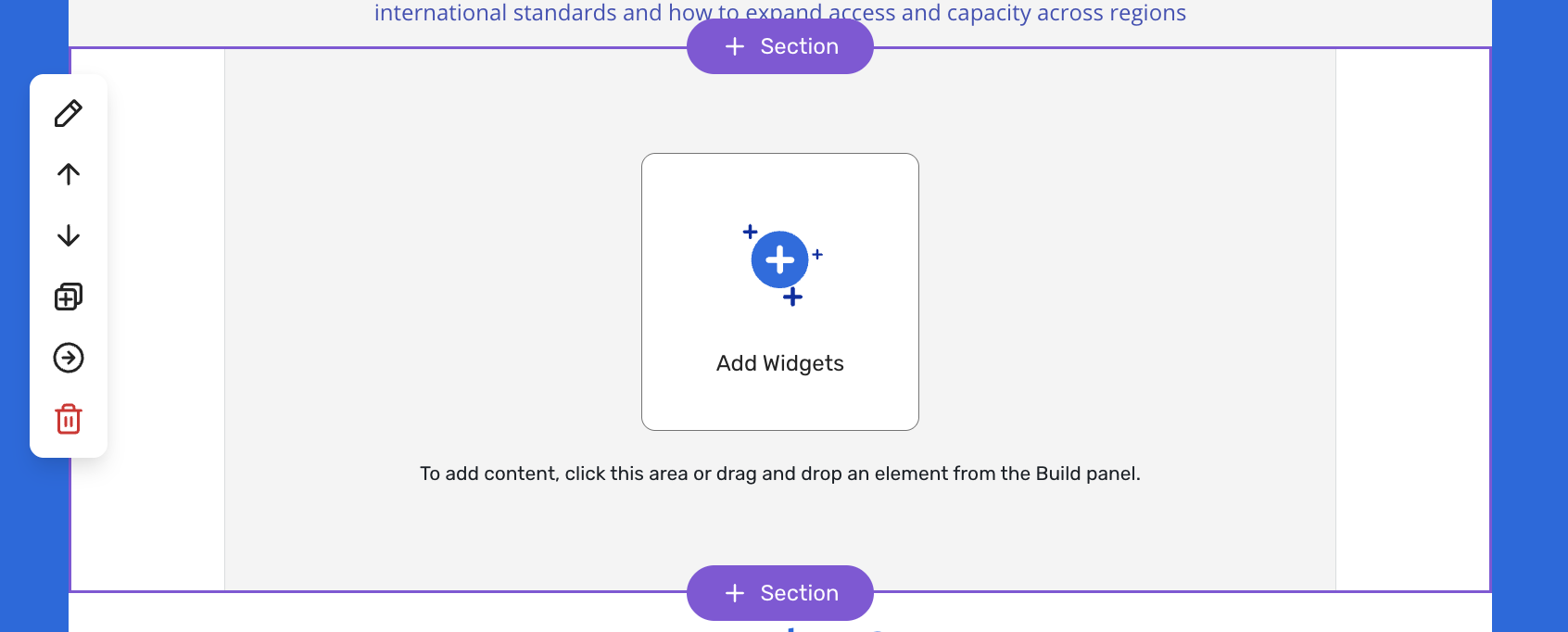Image resolution: width=1568 pixels, height=632 pixels.
Task: Click the blue page background on the right
Action: pyautogui.click(x=1529, y=315)
